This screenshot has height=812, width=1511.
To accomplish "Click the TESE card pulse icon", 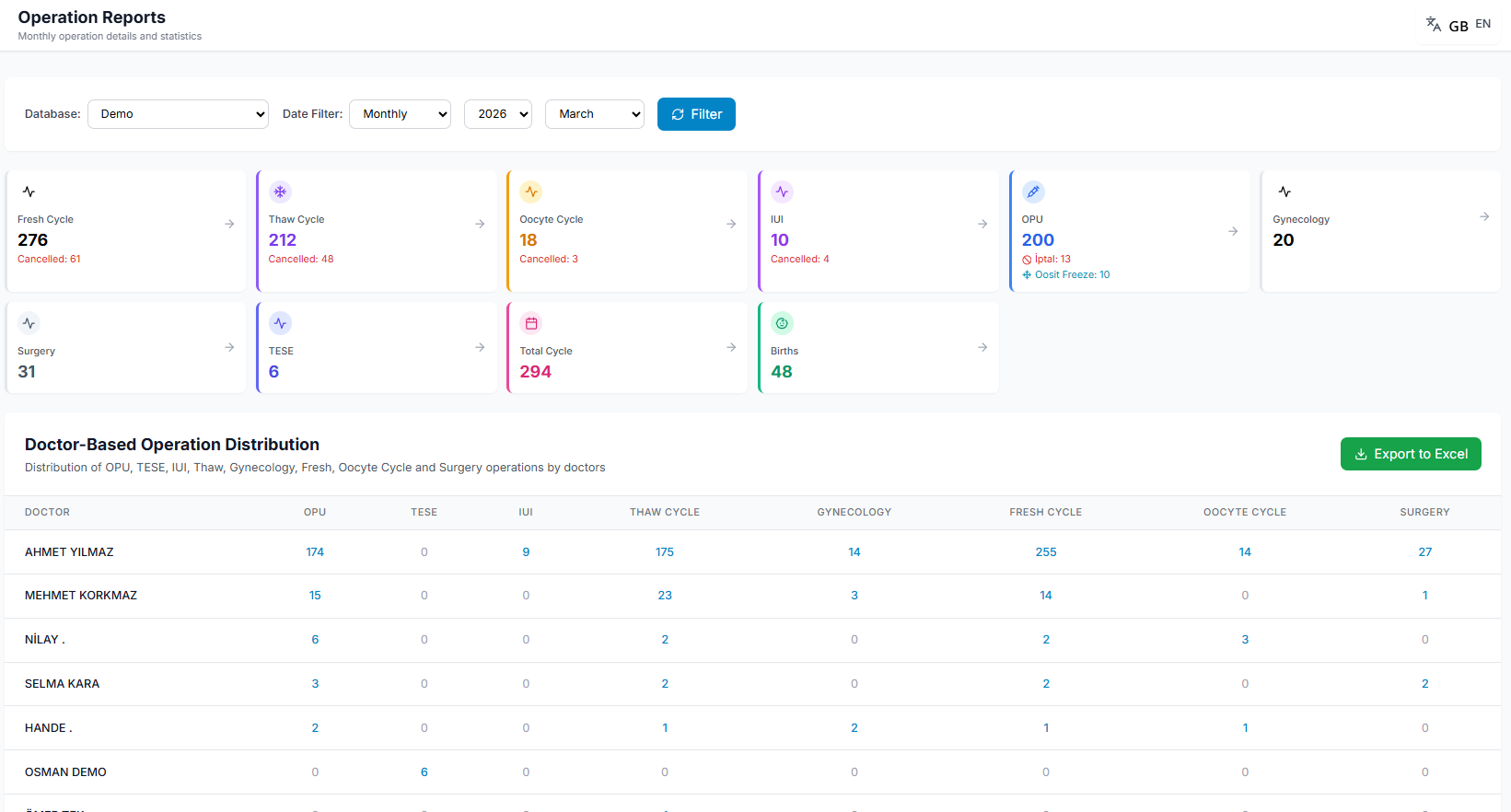I will [x=280, y=323].
